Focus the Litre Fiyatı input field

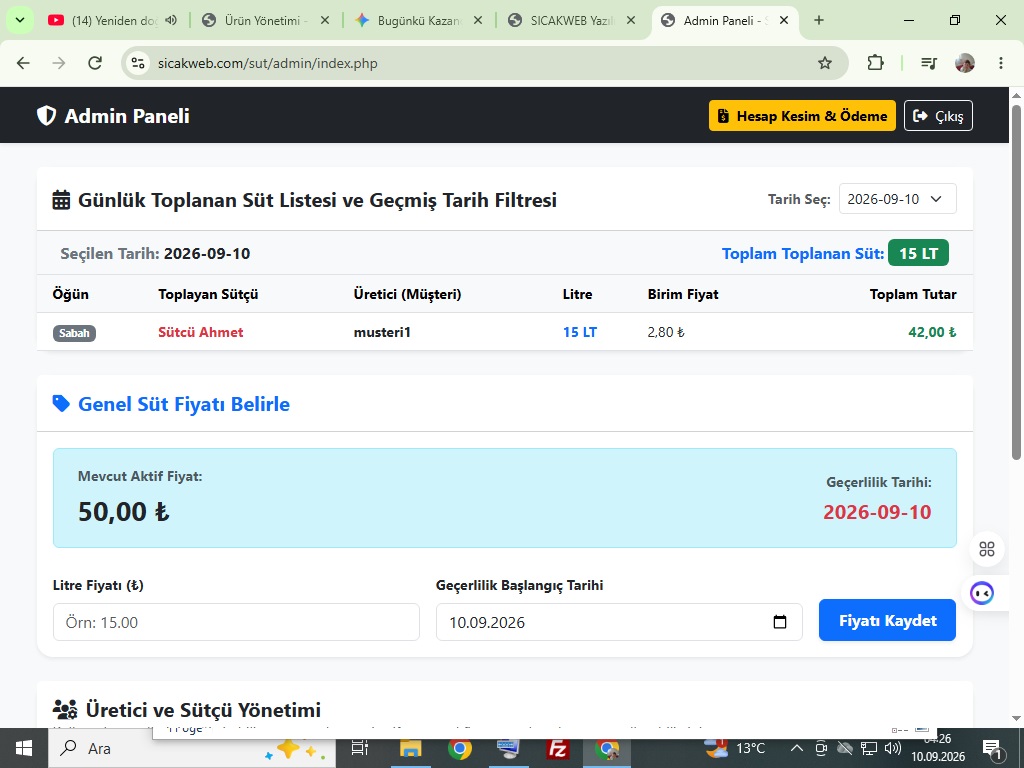tap(236, 622)
